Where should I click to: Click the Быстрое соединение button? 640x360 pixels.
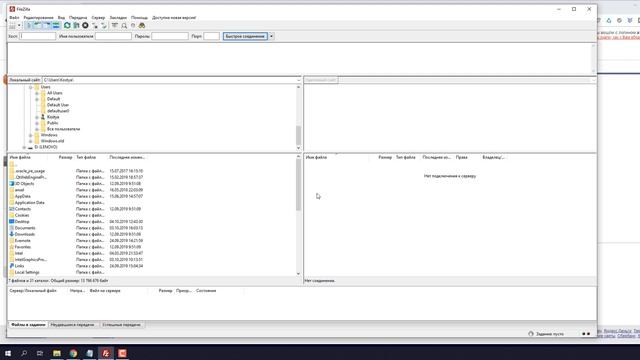pyautogui.click(x=245, y=36)
